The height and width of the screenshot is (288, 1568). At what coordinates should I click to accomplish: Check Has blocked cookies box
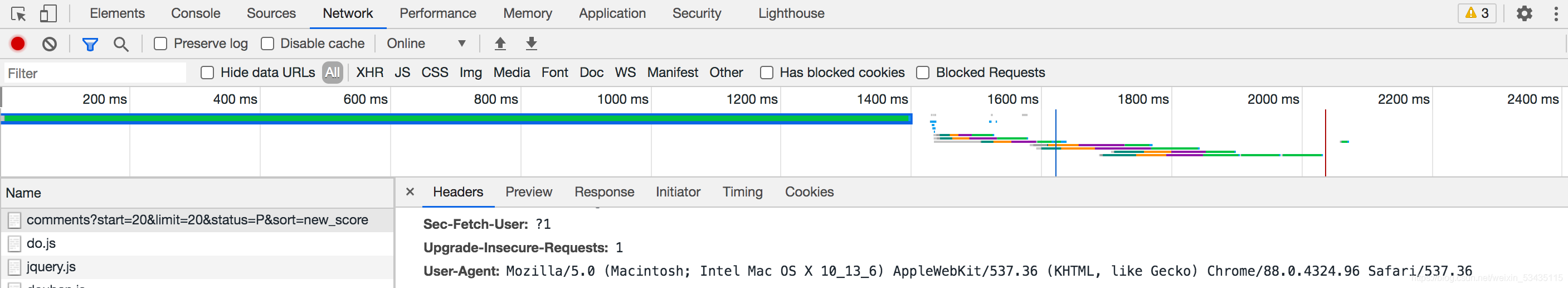[x=766, y=73]
